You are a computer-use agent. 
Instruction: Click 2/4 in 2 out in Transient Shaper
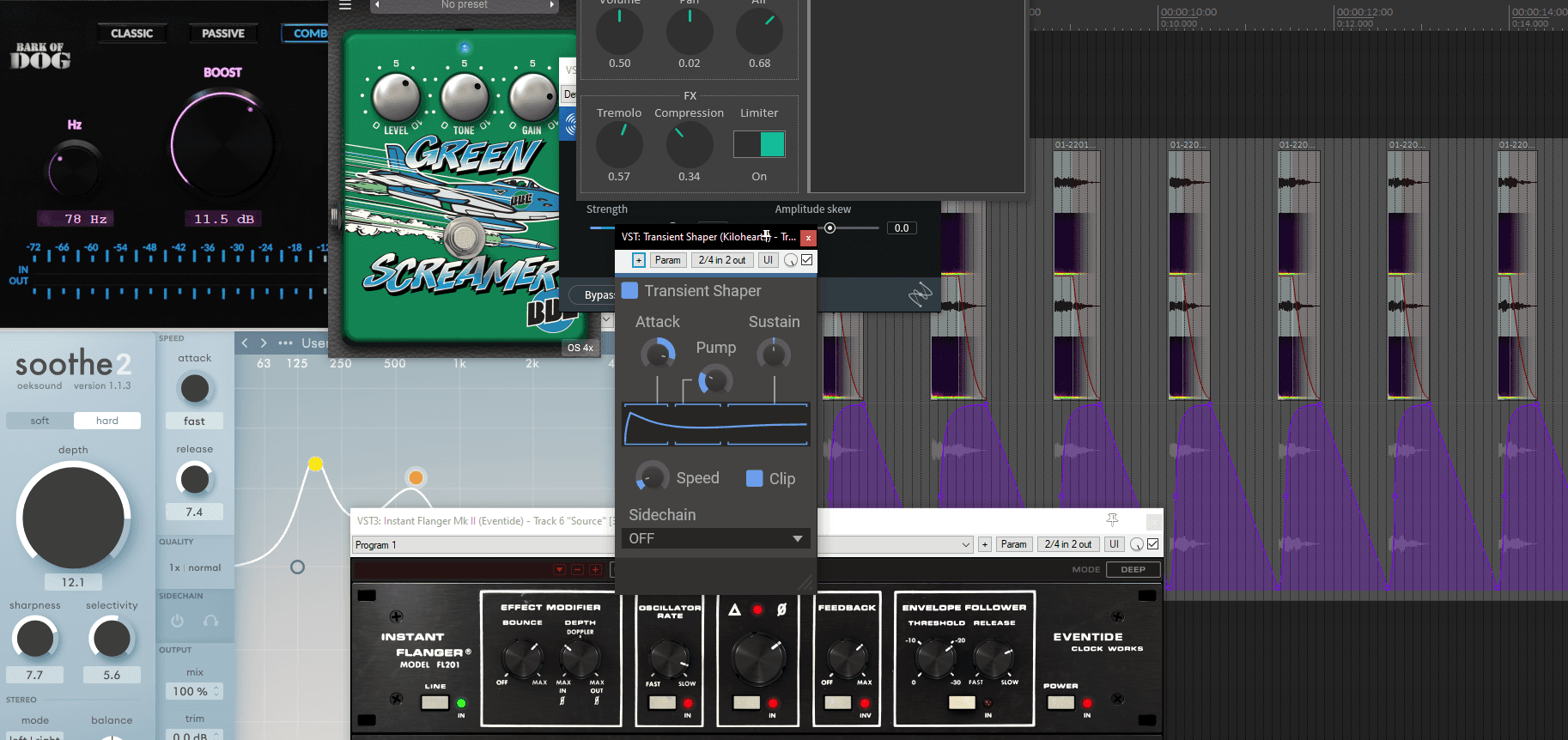(x=722, y=260)
